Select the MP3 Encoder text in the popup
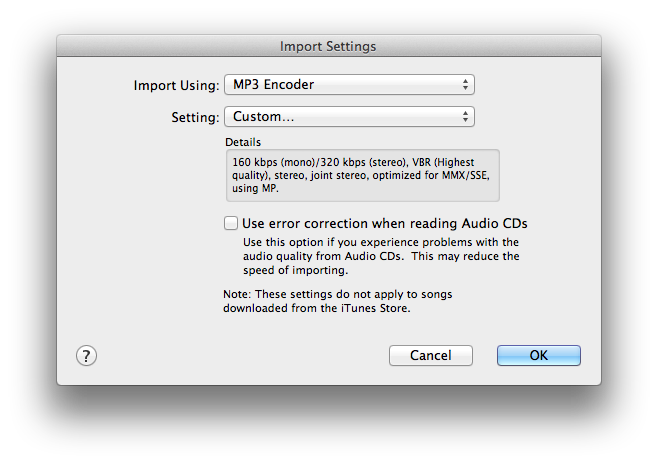This screenshot has width=658, height=464. click(x=273, y=85)
